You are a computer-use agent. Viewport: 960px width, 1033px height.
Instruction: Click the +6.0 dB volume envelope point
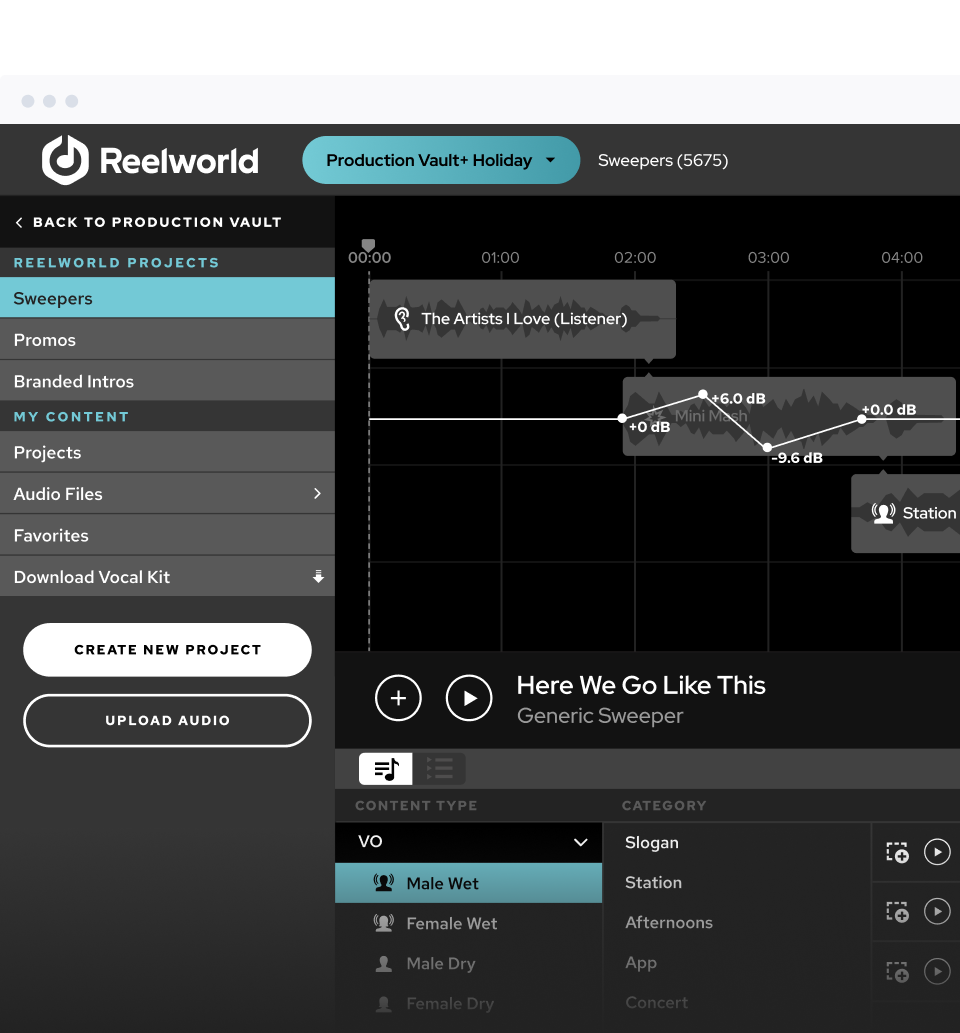[703, 395]
